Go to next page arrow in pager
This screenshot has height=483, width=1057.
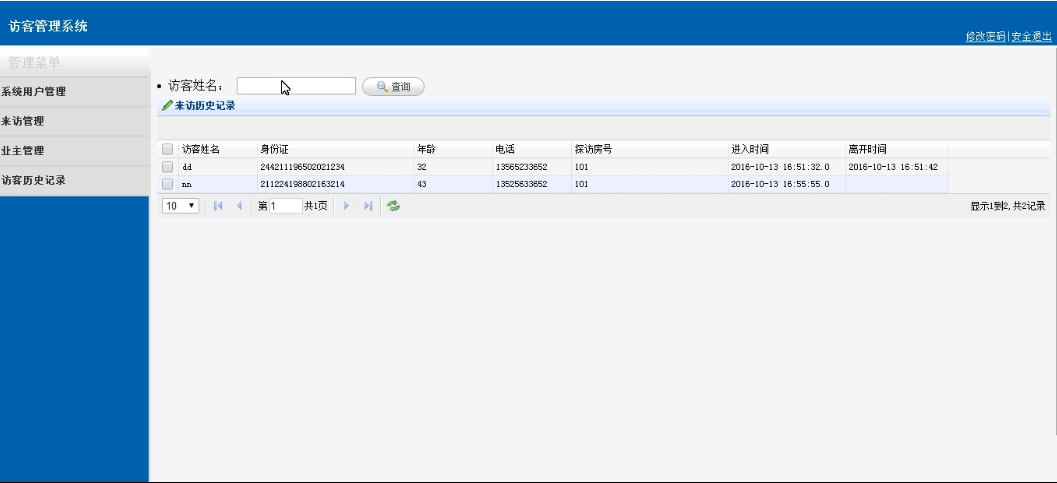point(346,206)
